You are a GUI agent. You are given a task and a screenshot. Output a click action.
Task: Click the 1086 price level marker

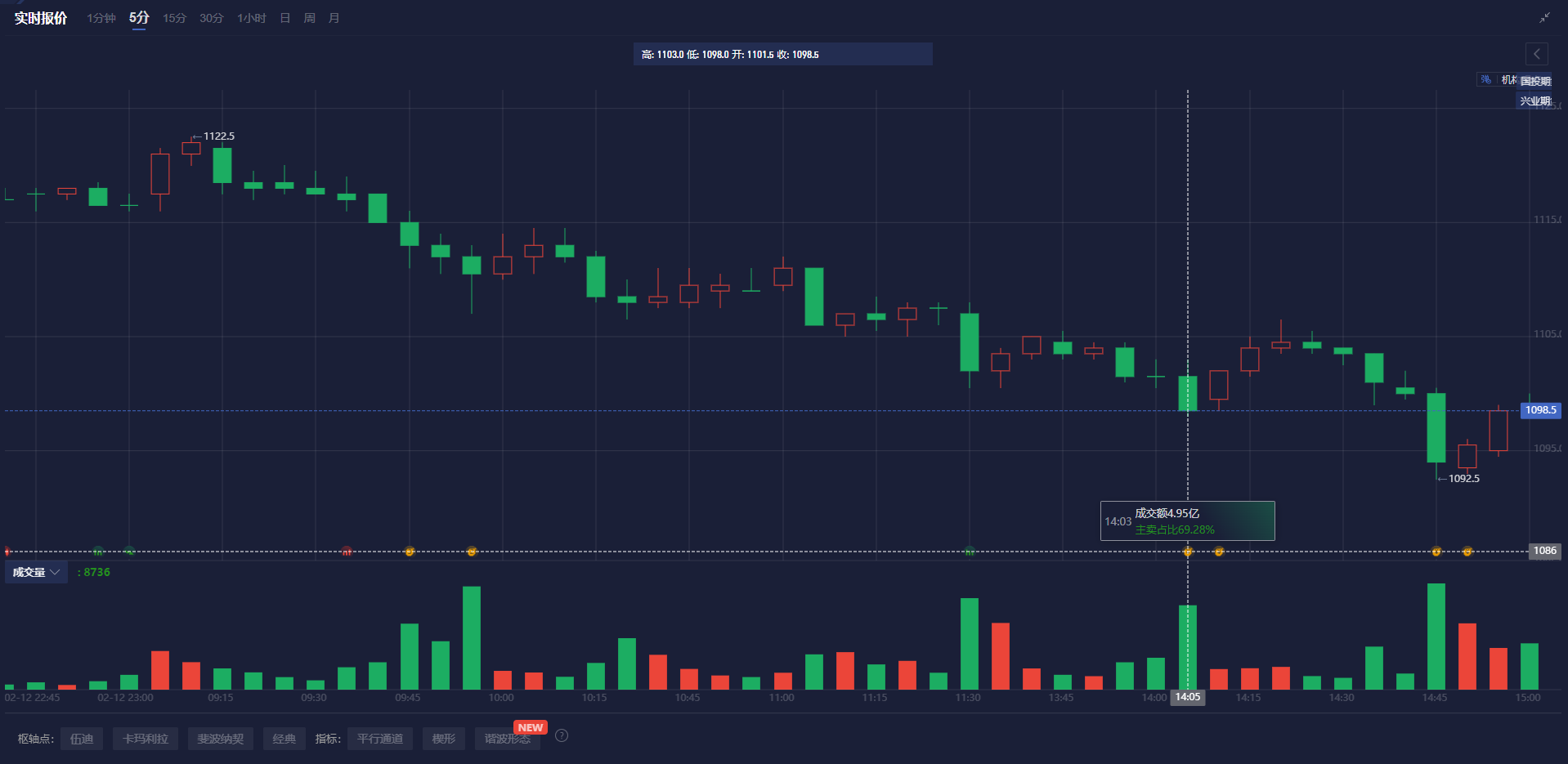coord(1544,551)
